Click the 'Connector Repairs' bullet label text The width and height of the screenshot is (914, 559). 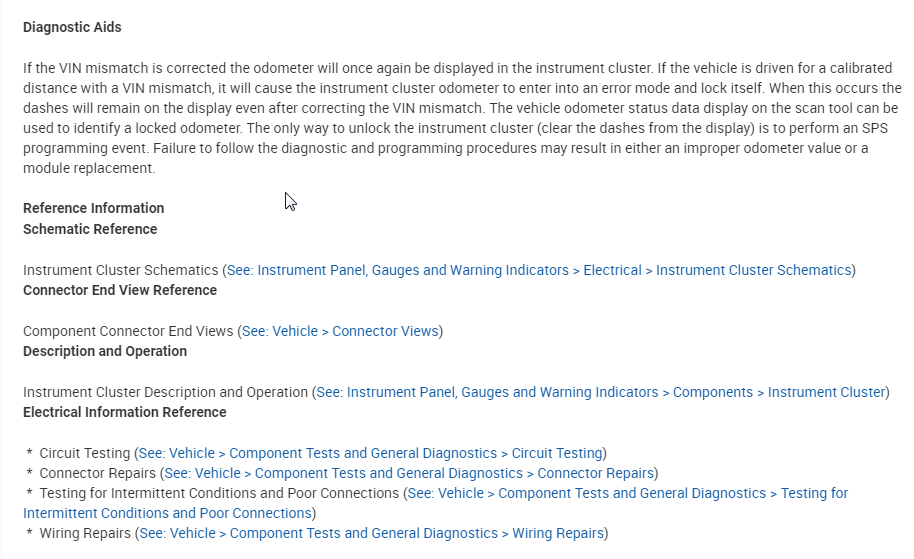(98, 473)
